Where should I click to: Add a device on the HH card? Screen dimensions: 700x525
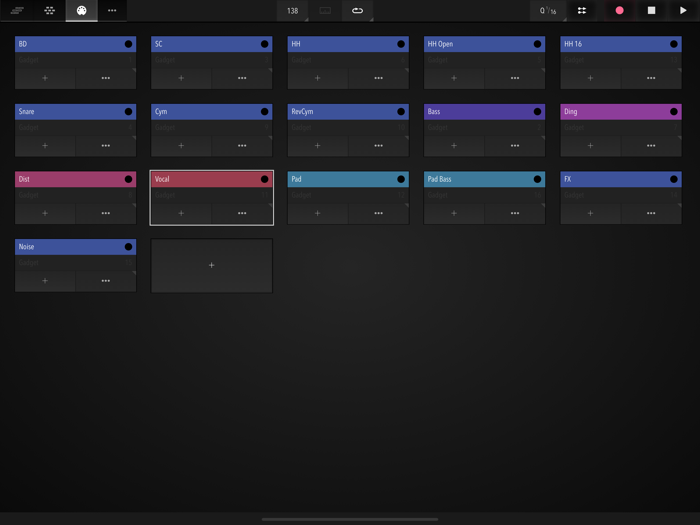(317, 78)
